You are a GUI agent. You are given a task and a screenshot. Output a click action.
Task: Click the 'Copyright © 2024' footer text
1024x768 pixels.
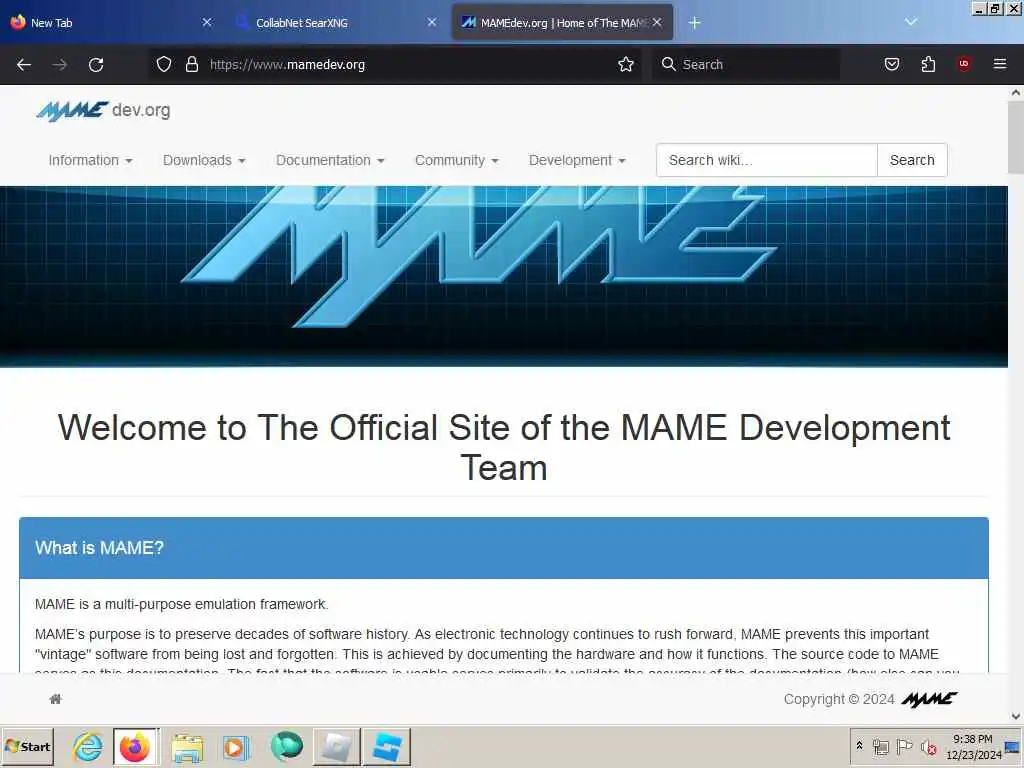click(839, 699)
